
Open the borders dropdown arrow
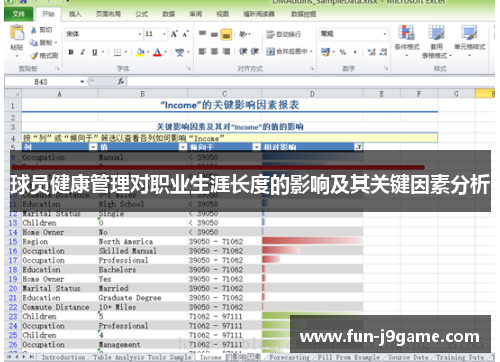point(126,52)
